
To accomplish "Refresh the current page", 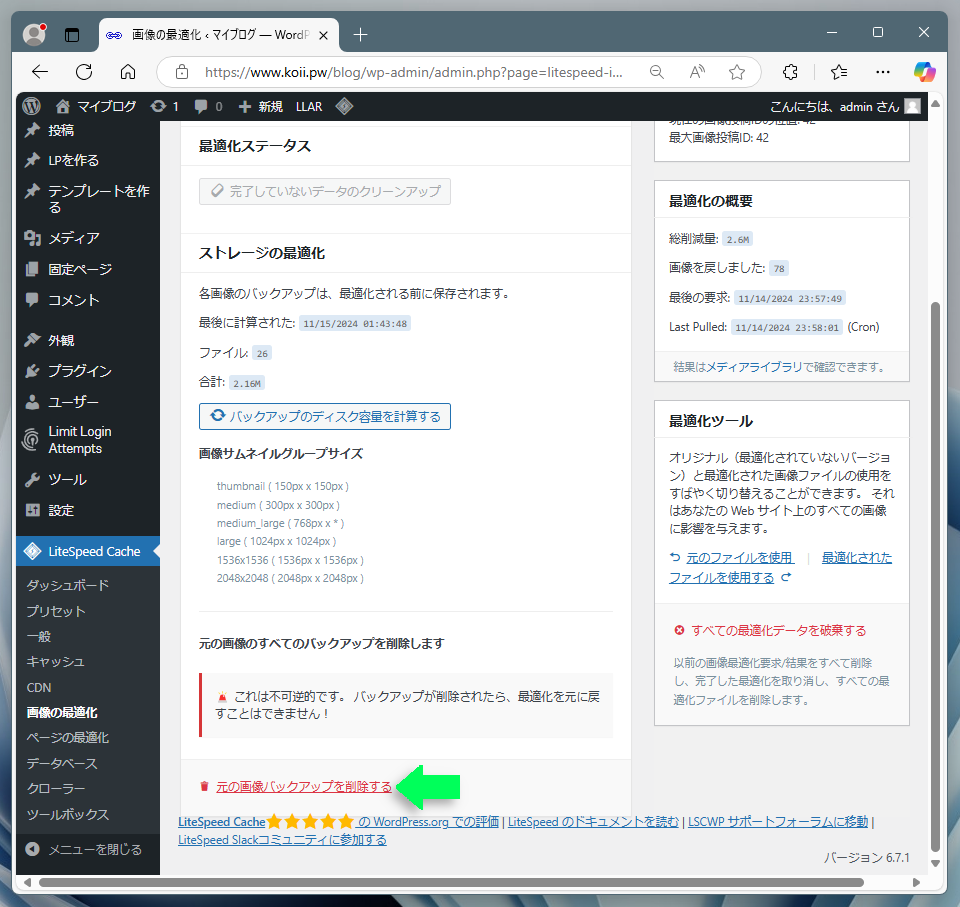I will [x=84, y=72].
